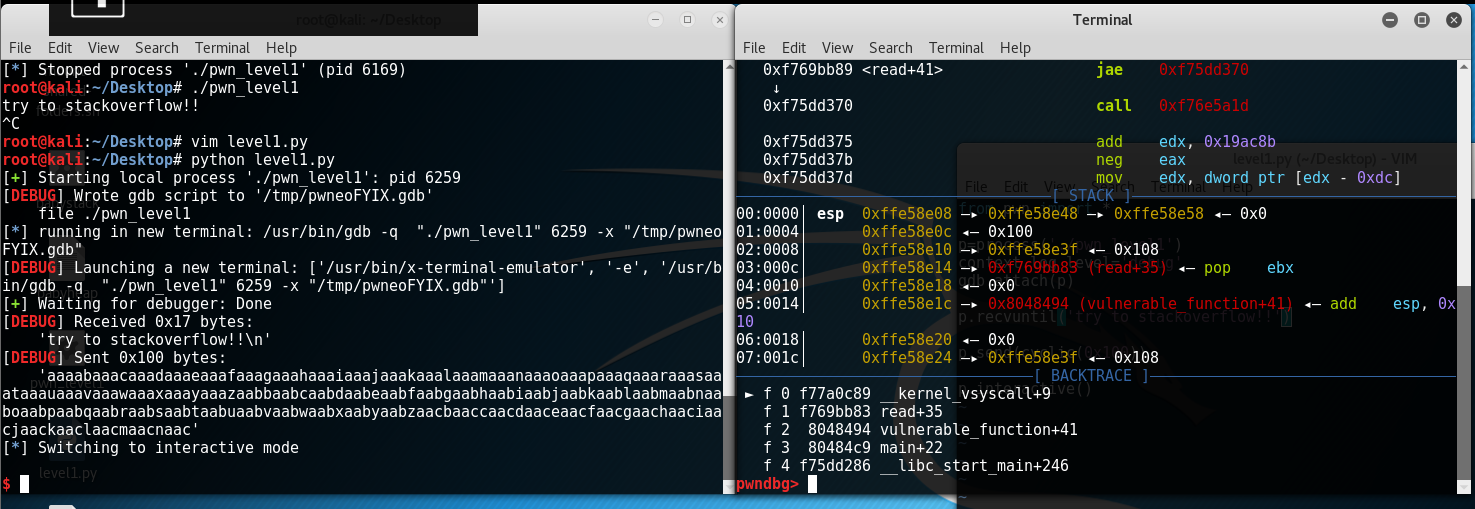
Task: Open Terminal menu in pwndbg Terminal window
Action: point(957,47)
